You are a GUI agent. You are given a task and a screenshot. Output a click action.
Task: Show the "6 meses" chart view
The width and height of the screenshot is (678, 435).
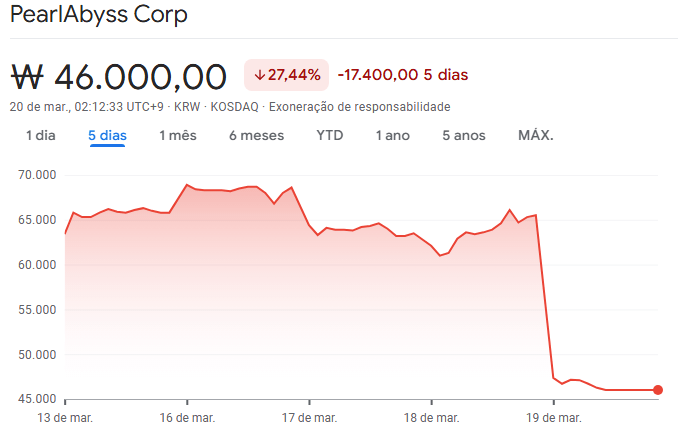256,135
